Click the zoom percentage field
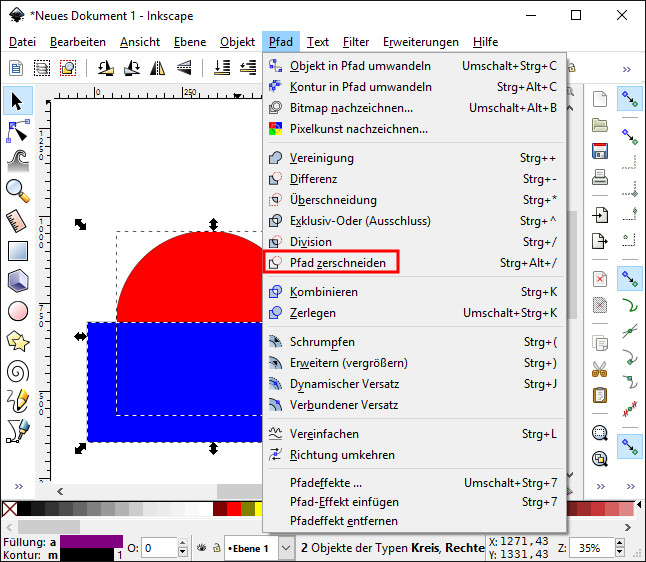 point(592,548)
